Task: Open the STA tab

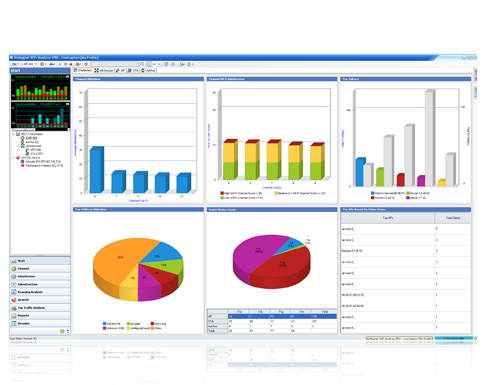Action: point(133,70)
